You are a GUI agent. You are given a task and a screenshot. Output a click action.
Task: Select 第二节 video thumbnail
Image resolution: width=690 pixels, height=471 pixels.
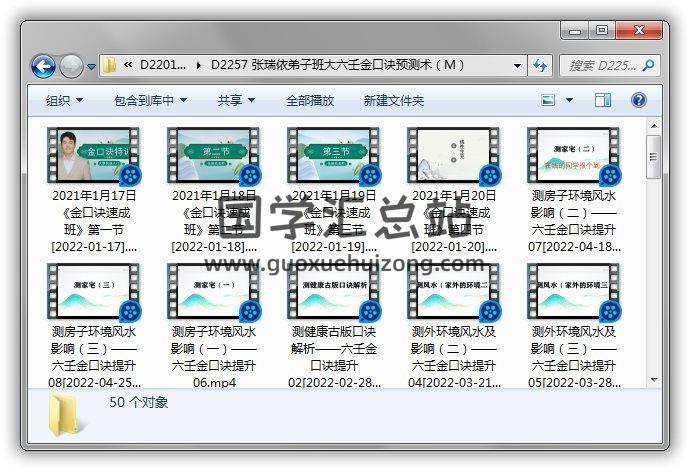pyautogui.click(x=213, y=155)
